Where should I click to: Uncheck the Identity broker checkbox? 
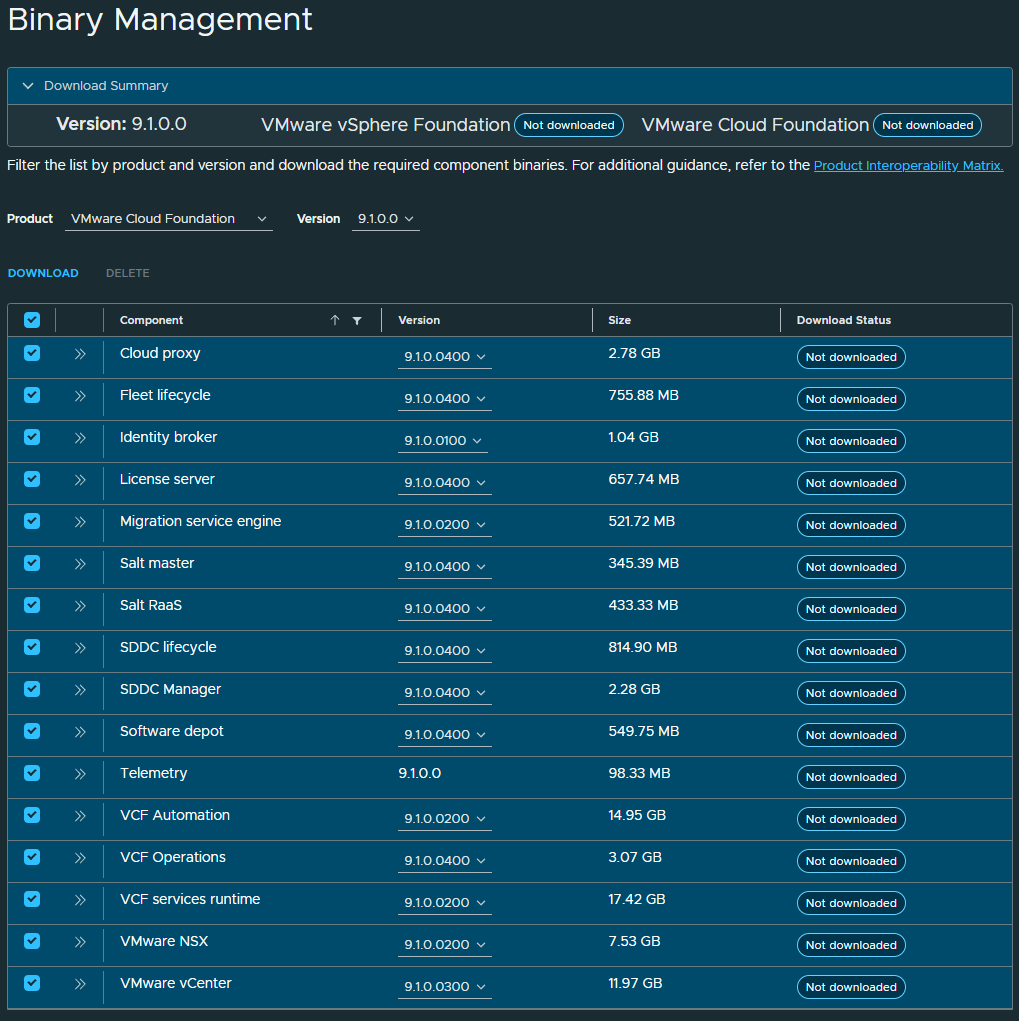point(32,437)
